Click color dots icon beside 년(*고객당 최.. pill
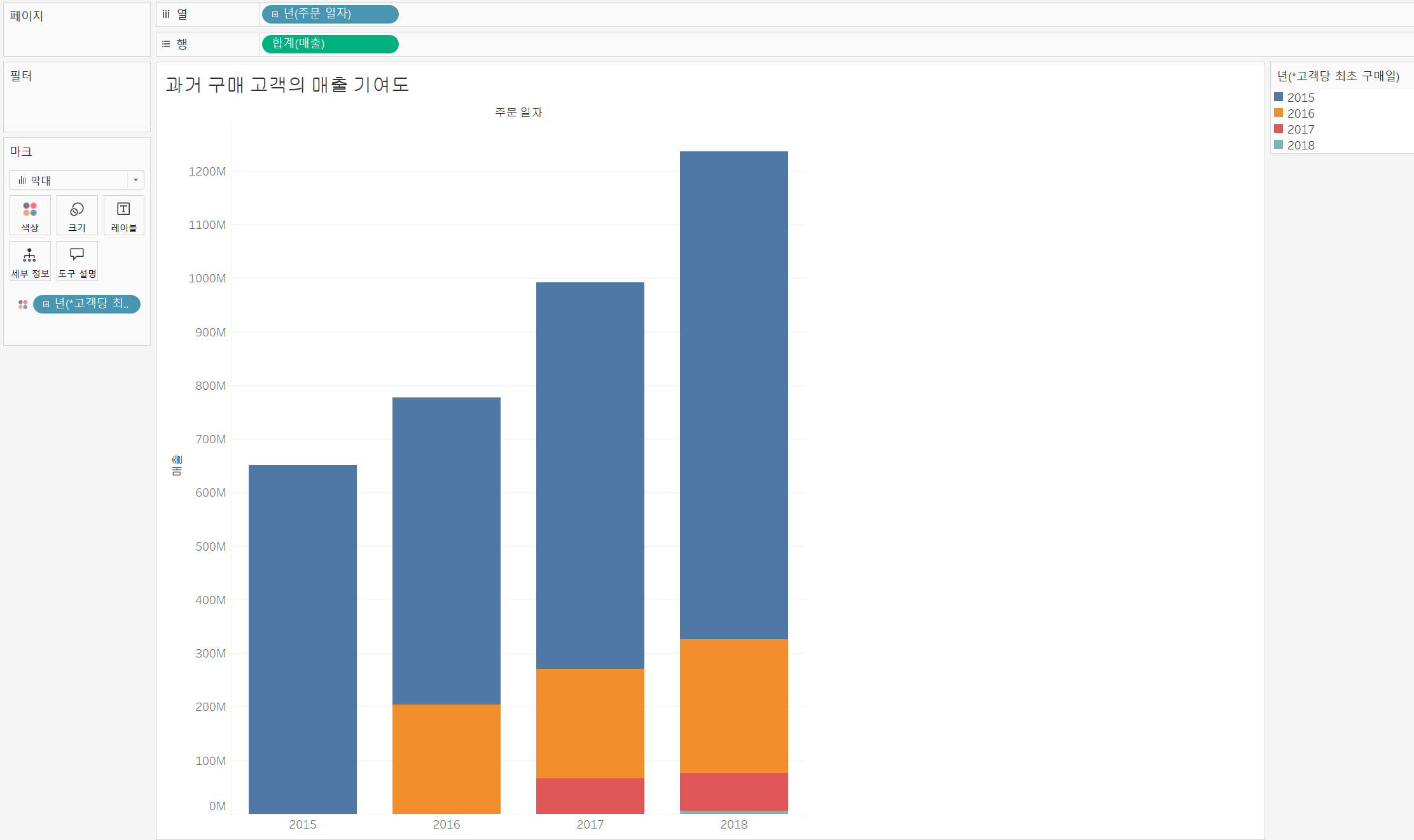The height and width of the screenshot is (840, 1414). tap(23, 305)
